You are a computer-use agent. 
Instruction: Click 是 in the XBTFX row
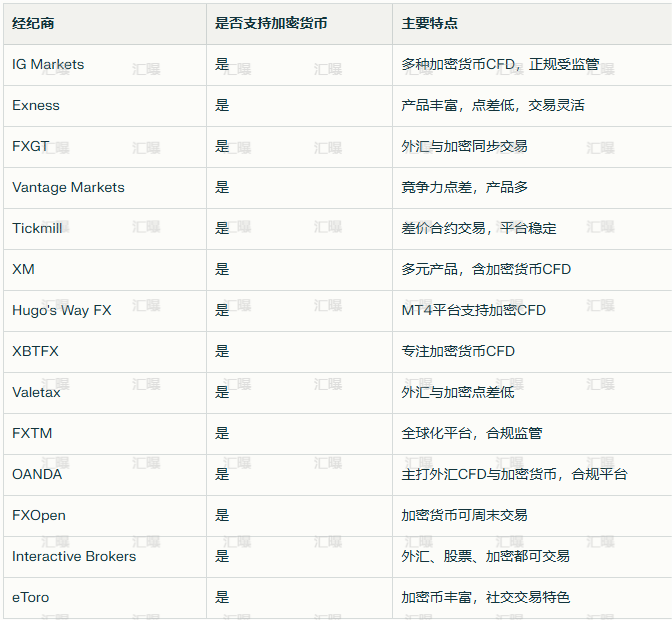(x=222, y=351)
